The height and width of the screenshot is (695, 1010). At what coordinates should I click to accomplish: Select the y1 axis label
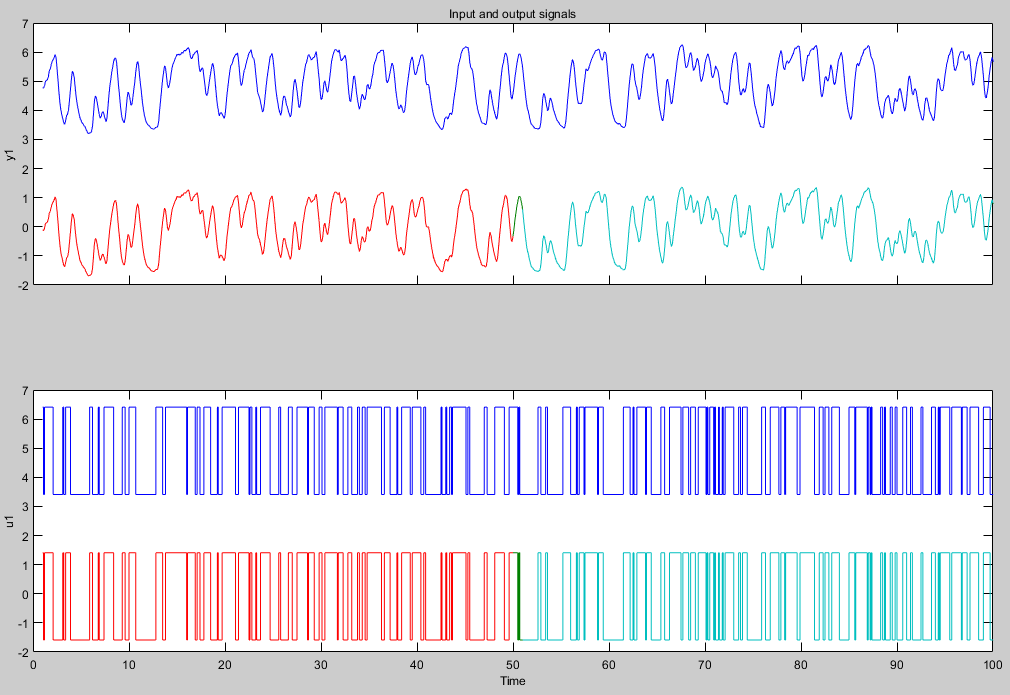click(x=10, y=155)
